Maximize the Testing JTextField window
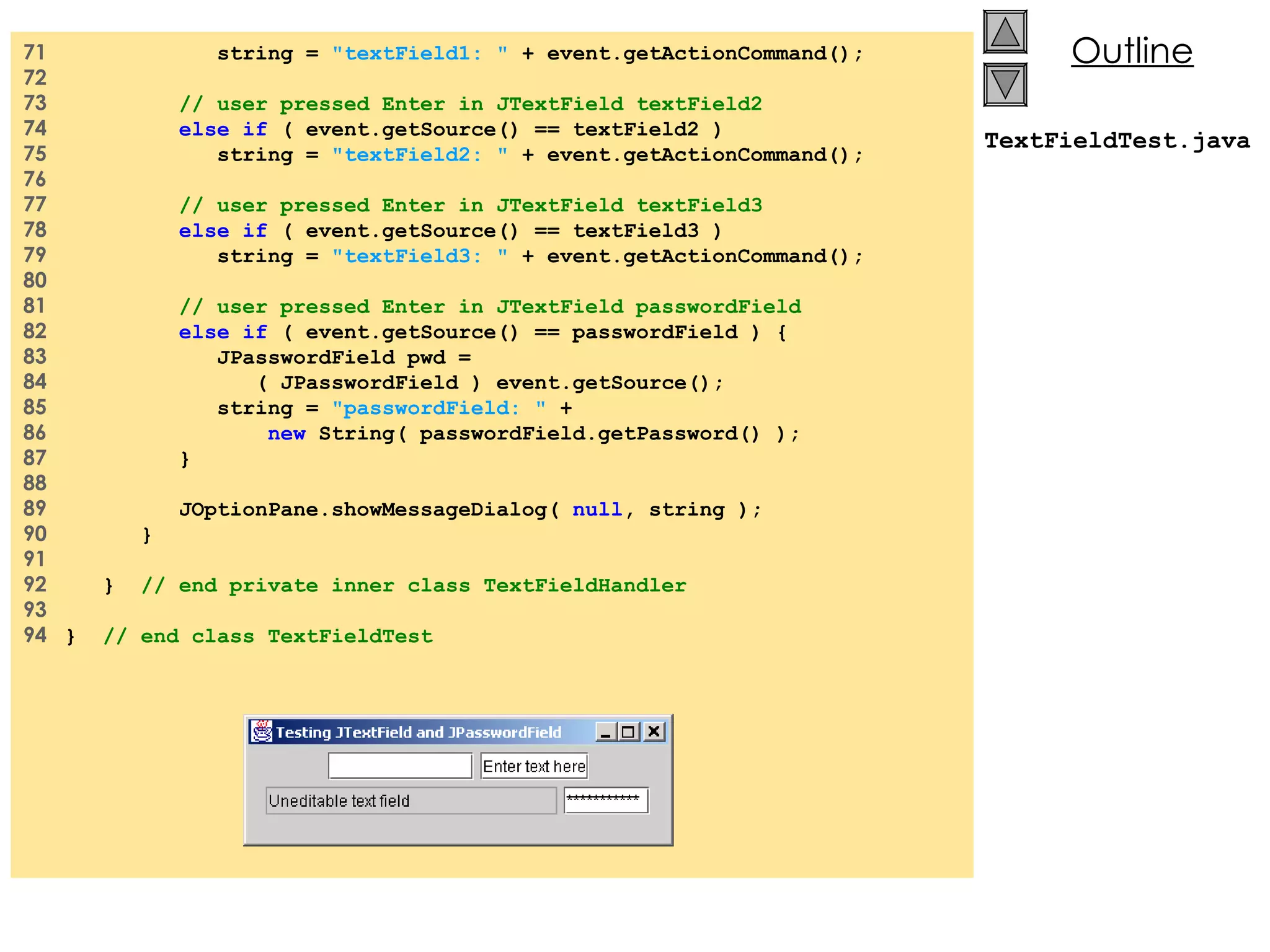Viewport: 1270px width, 952px height. [629, 732]
